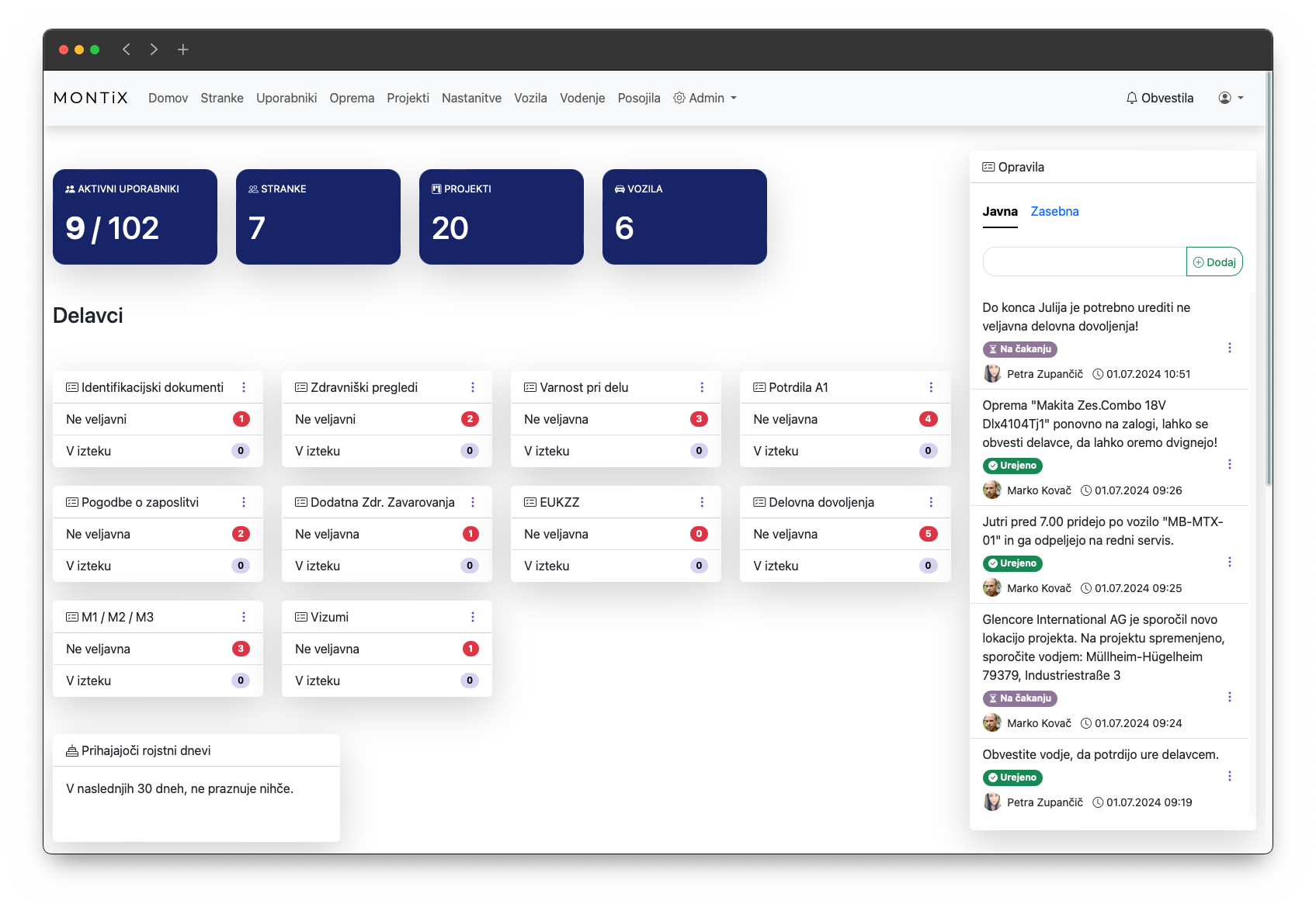Open three-dot menu on Vizumi card
1316x911 pixels.
473,617
